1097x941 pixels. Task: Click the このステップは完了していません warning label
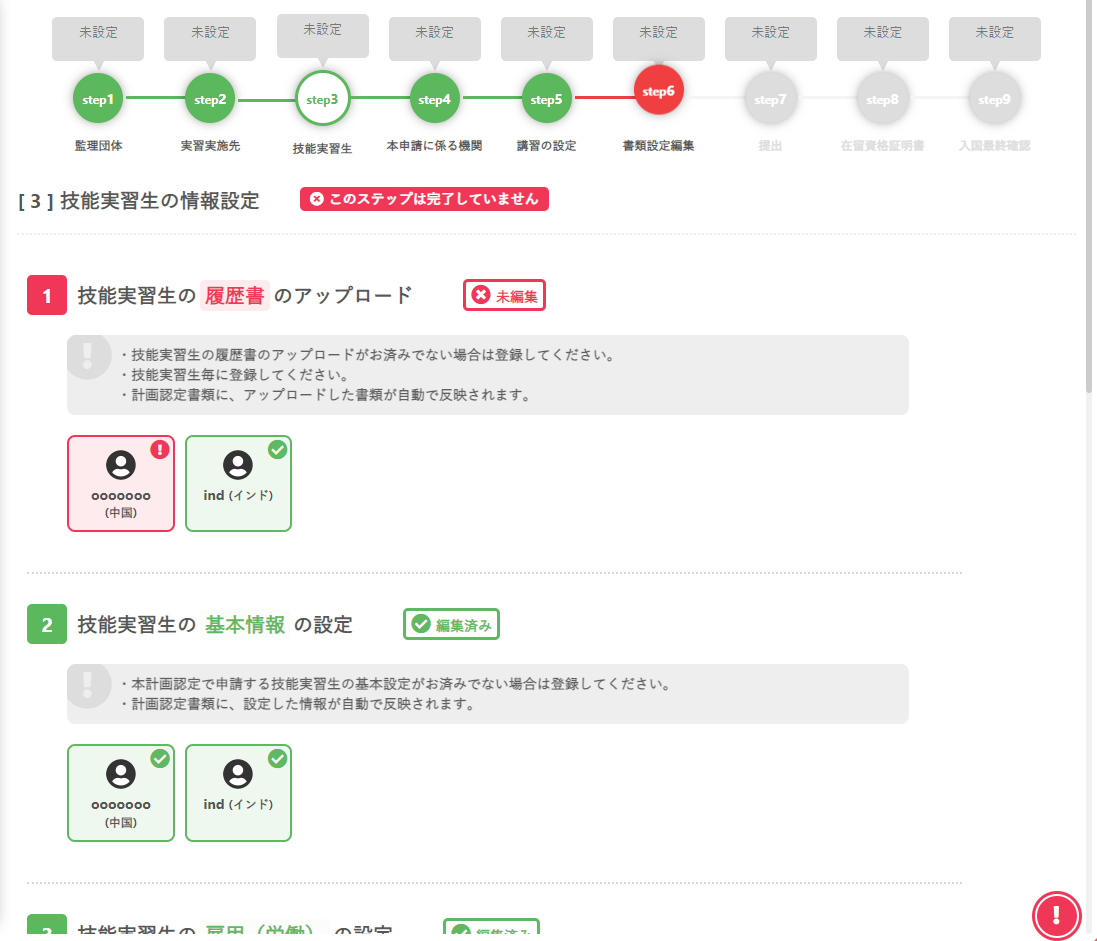(x=424, y=199)
